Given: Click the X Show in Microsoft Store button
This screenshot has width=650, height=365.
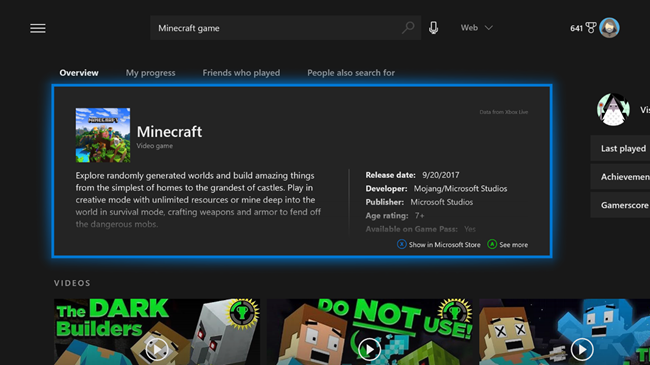Looking at the screenshot, I should coord(439,244).
